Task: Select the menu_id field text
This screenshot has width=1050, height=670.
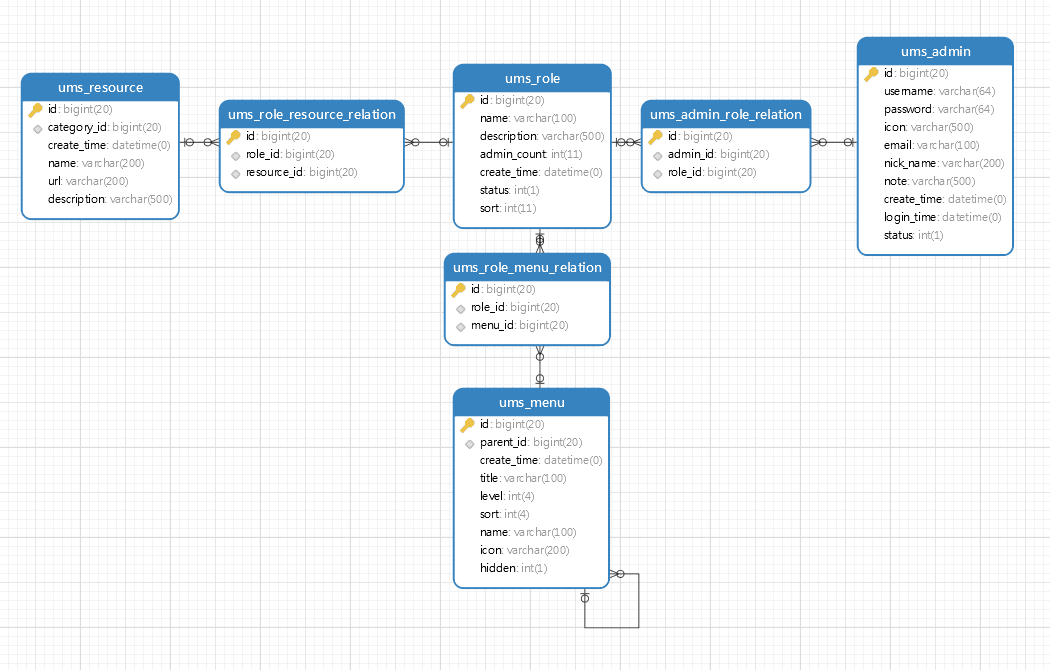Action: click(520, 325)
